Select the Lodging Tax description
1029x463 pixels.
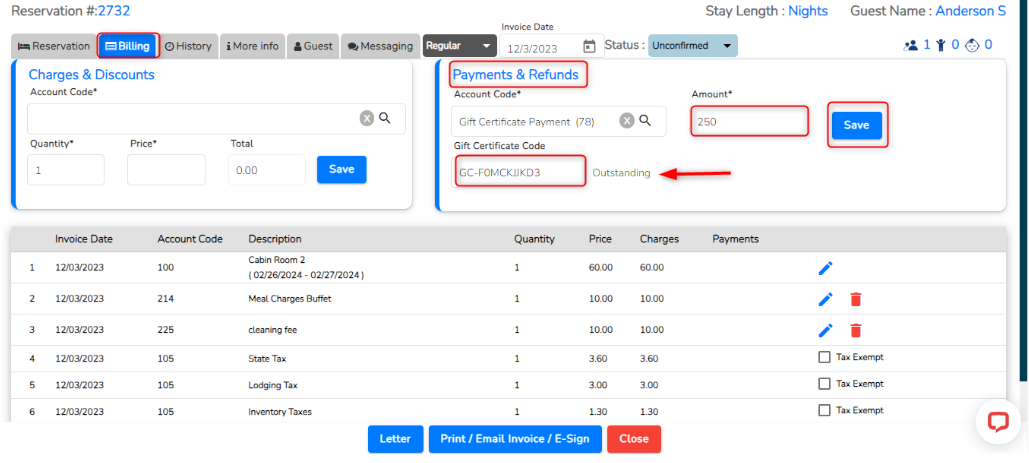273,385
